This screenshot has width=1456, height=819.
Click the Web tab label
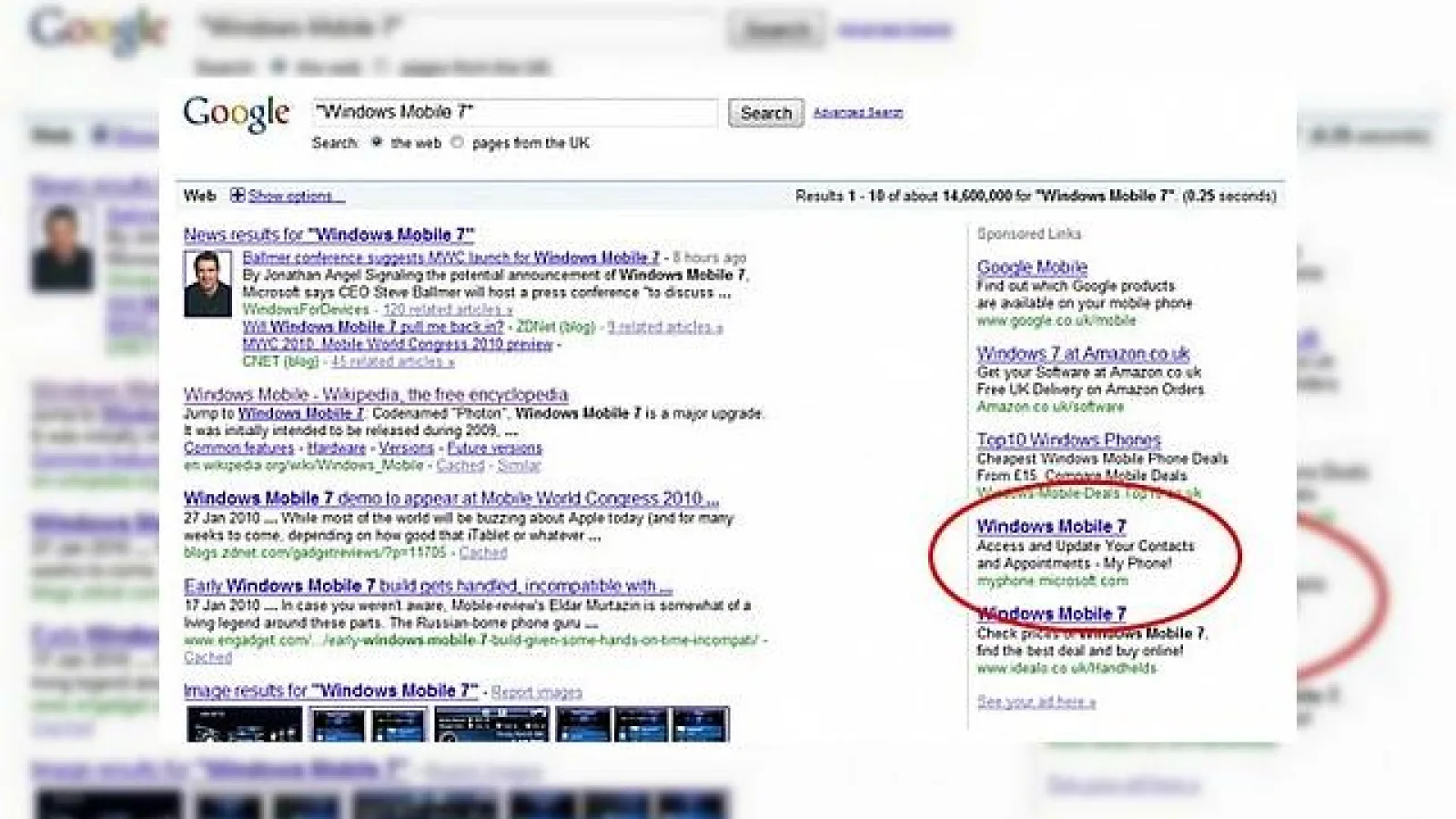[199, 196]
